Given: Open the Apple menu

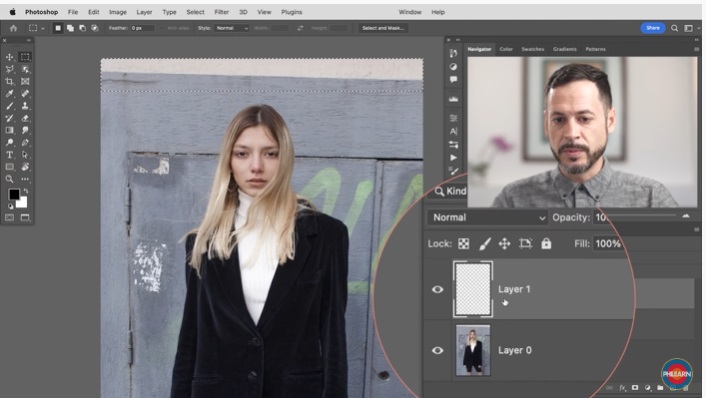Looking at the screenshot, I should pos(13,12).
